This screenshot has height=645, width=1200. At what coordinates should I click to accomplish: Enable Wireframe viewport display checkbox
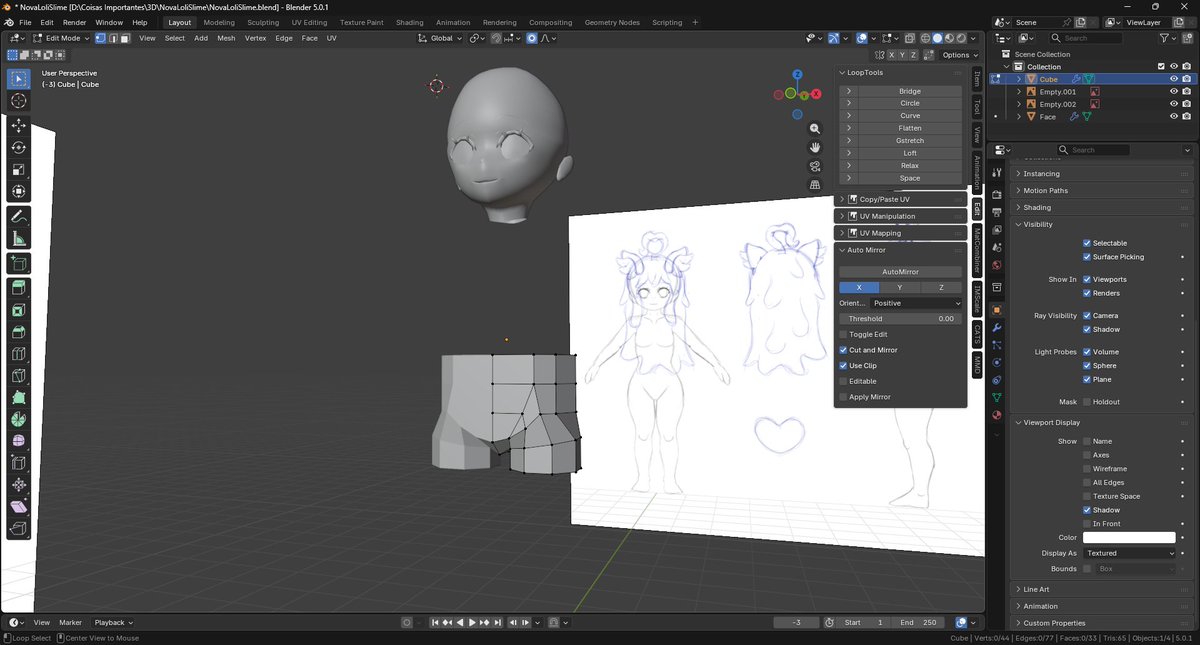pos(1087,469)
